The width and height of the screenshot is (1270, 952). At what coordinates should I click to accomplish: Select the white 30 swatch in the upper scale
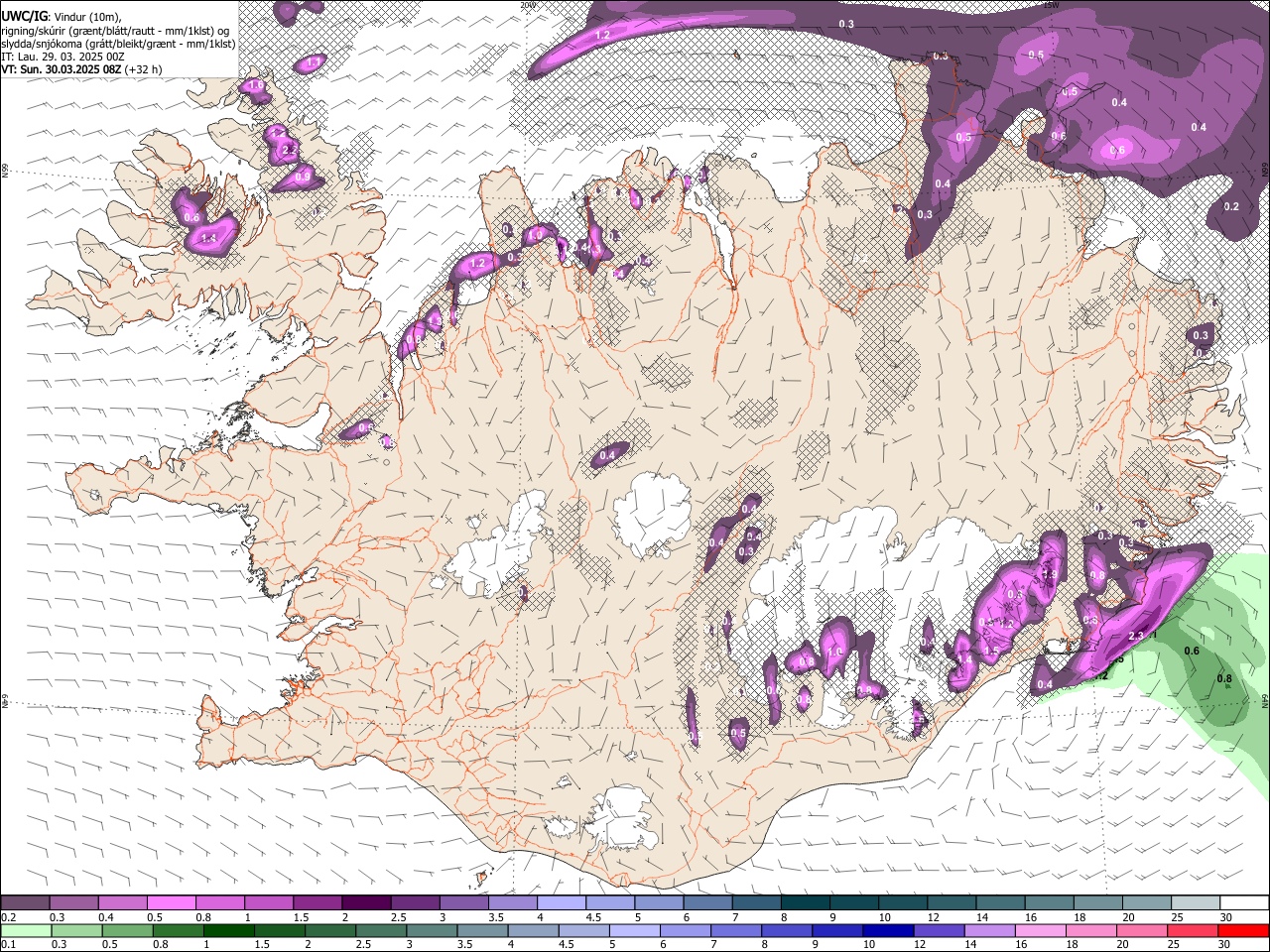(x=1245, y=903)
